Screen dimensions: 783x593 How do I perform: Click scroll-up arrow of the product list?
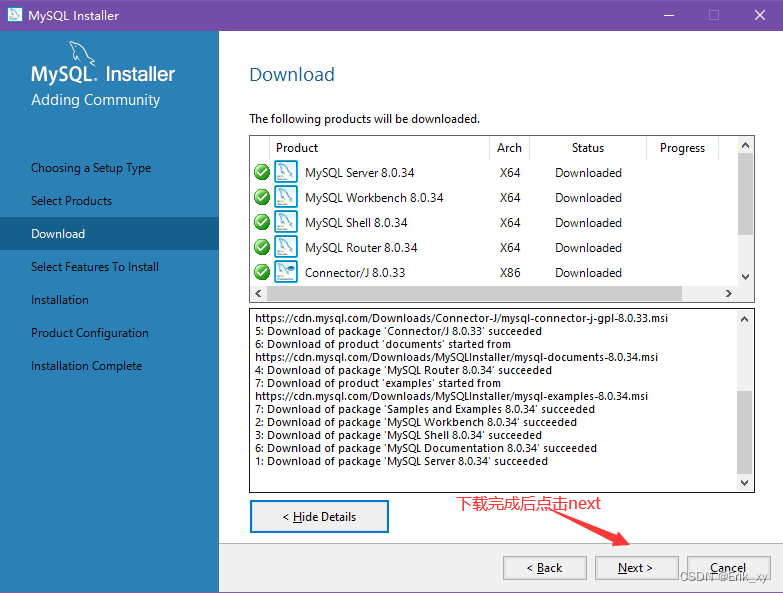pos(746,145)
